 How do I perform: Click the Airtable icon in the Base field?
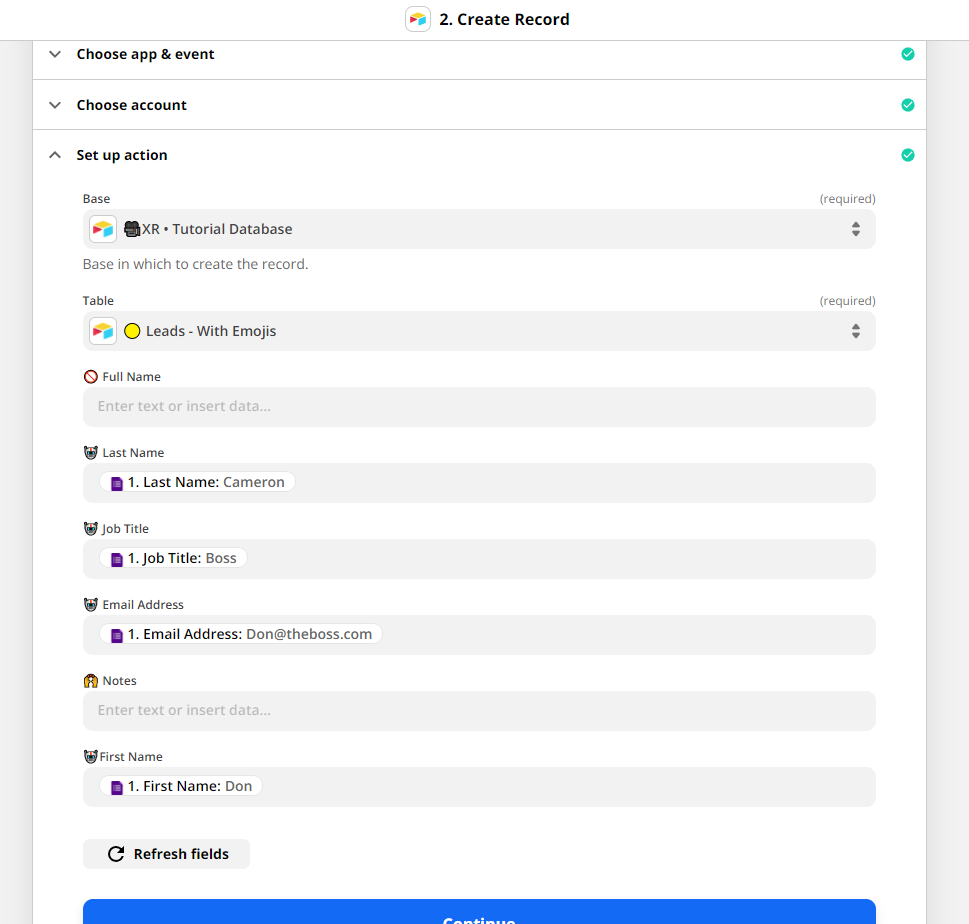tap(103, 229)
